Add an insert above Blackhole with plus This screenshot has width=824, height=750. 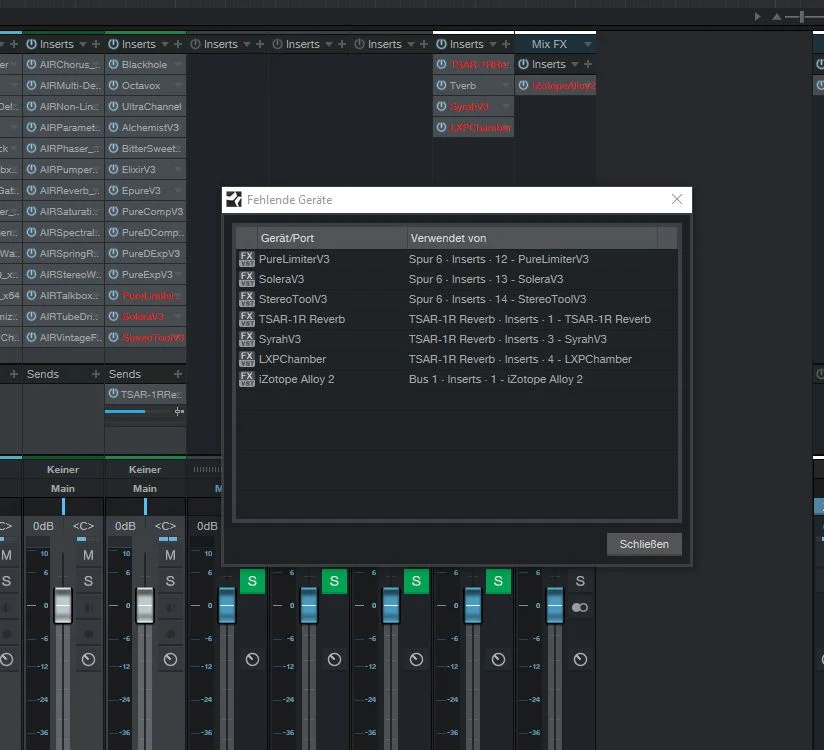tap(178, 44)
